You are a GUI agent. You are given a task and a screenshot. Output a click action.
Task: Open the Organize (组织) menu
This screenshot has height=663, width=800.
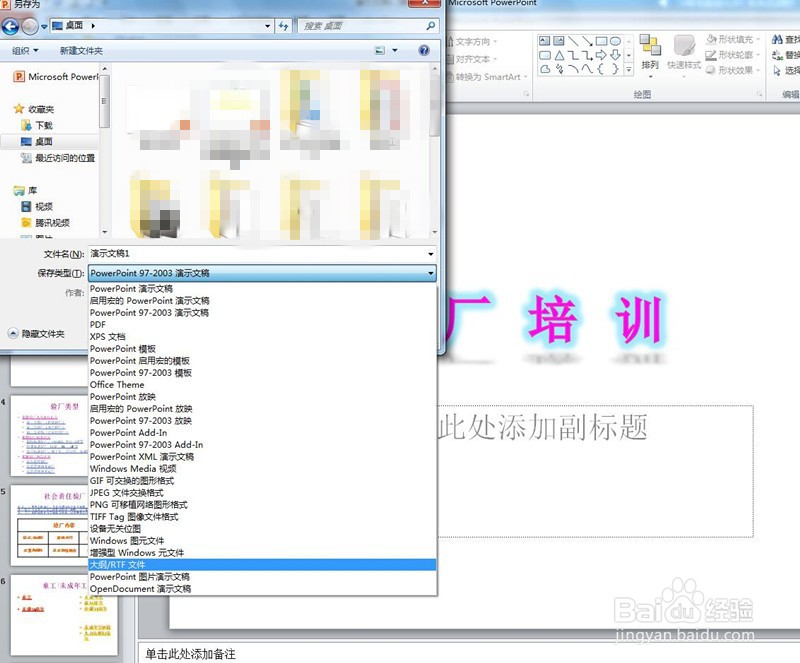click(x=25, y=51)
